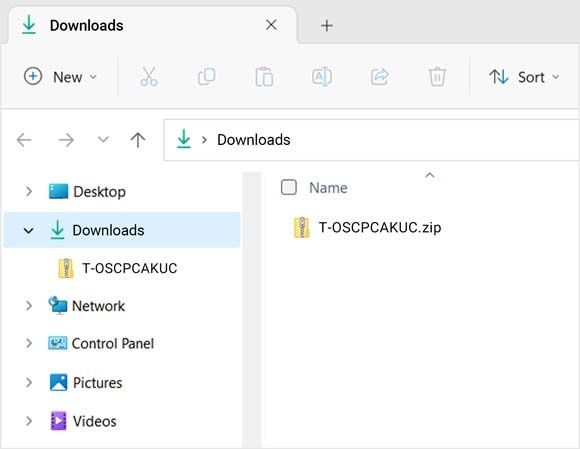
Task: Select T-OSCPCAKUC.zip in file list
Action: coord(367,227)
